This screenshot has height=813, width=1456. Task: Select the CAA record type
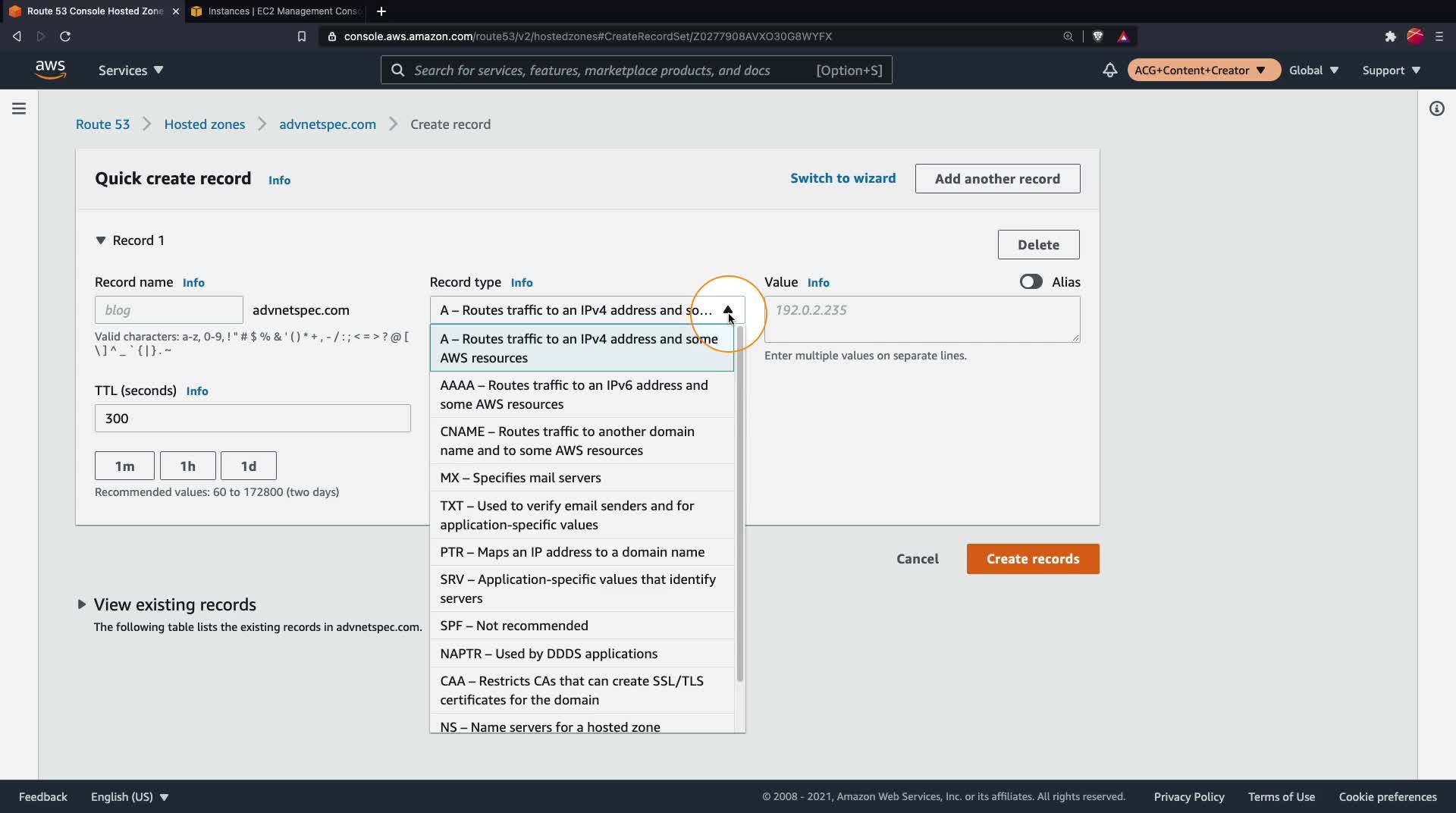(x=582, y=690)
